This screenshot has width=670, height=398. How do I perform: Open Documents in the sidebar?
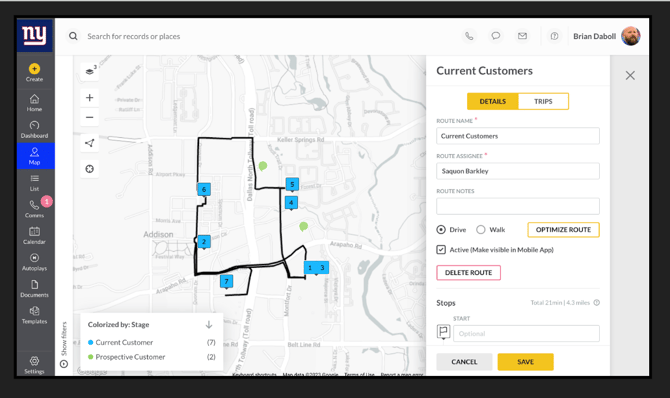click(34, 289)
